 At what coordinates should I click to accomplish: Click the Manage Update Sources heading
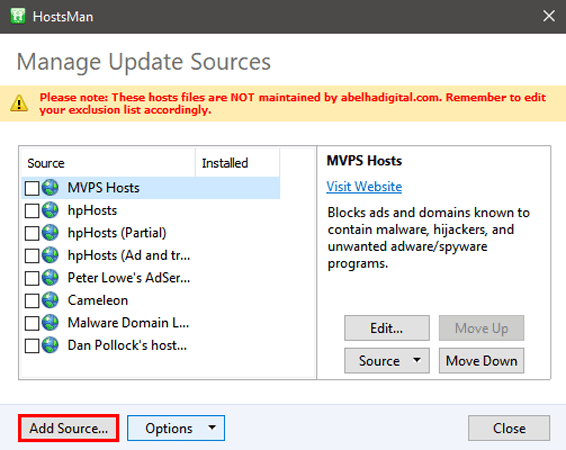[x=144, y=62]
